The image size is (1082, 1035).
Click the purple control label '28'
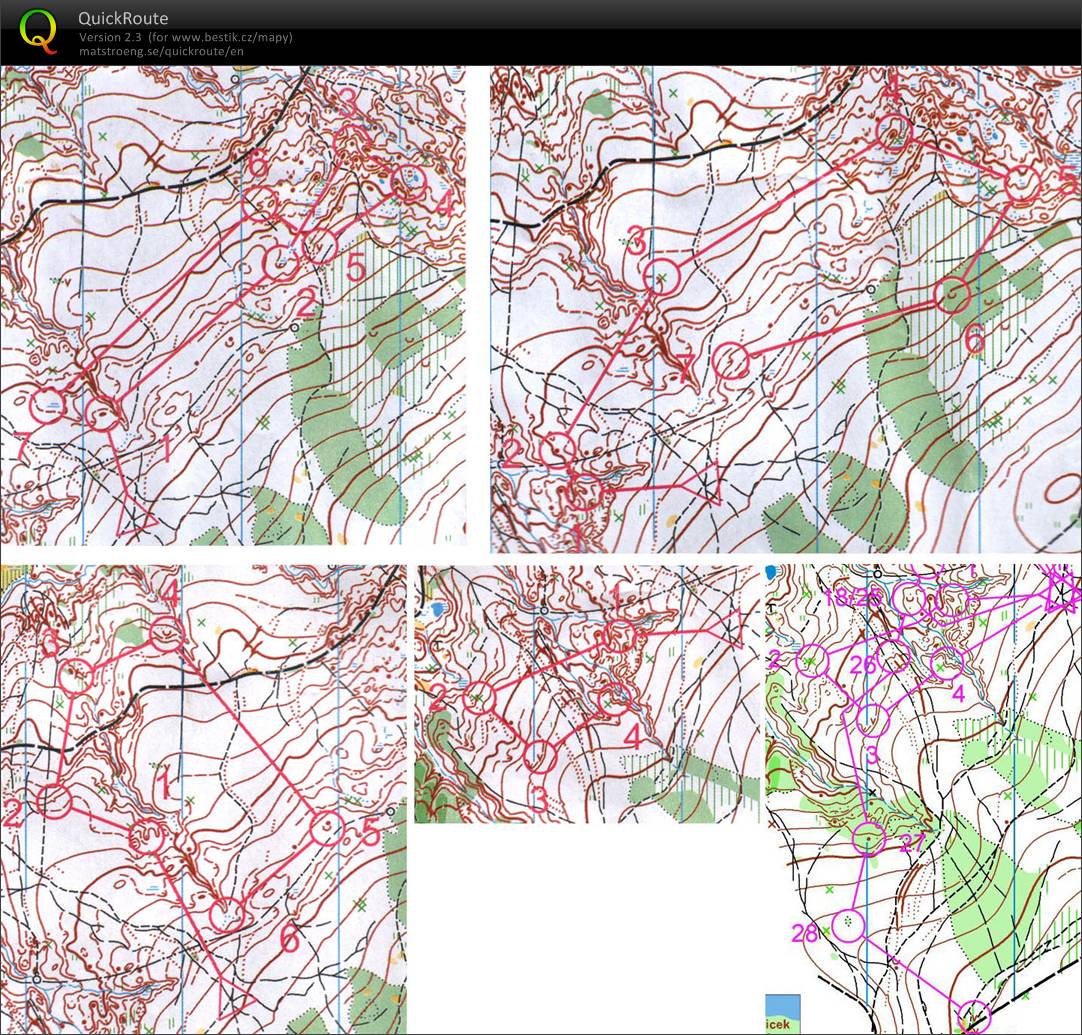[805, 933]
